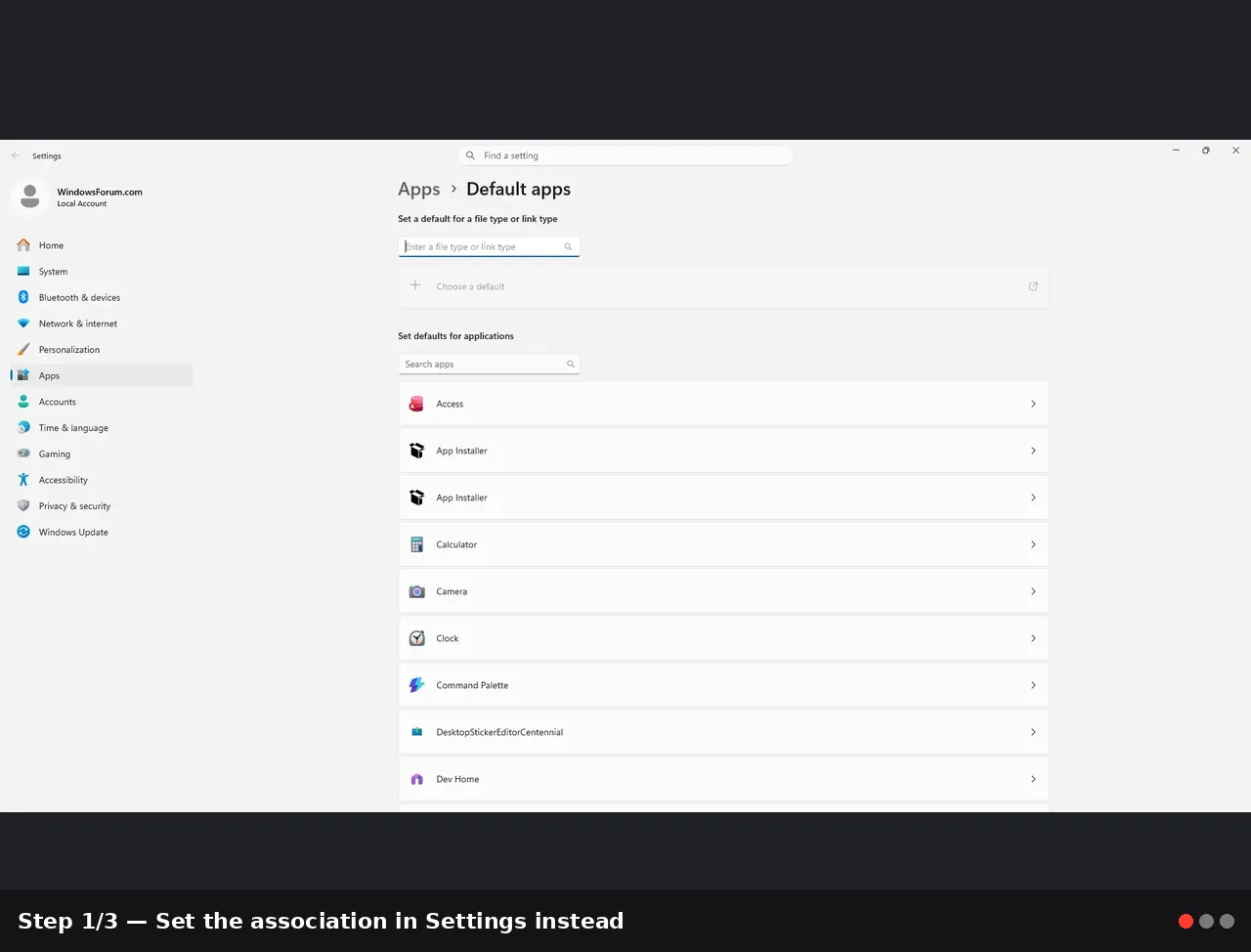This screenshot has width=1251, height=952.
Task: Open the Dev Home row chevron
Action: click(1033, 779)
